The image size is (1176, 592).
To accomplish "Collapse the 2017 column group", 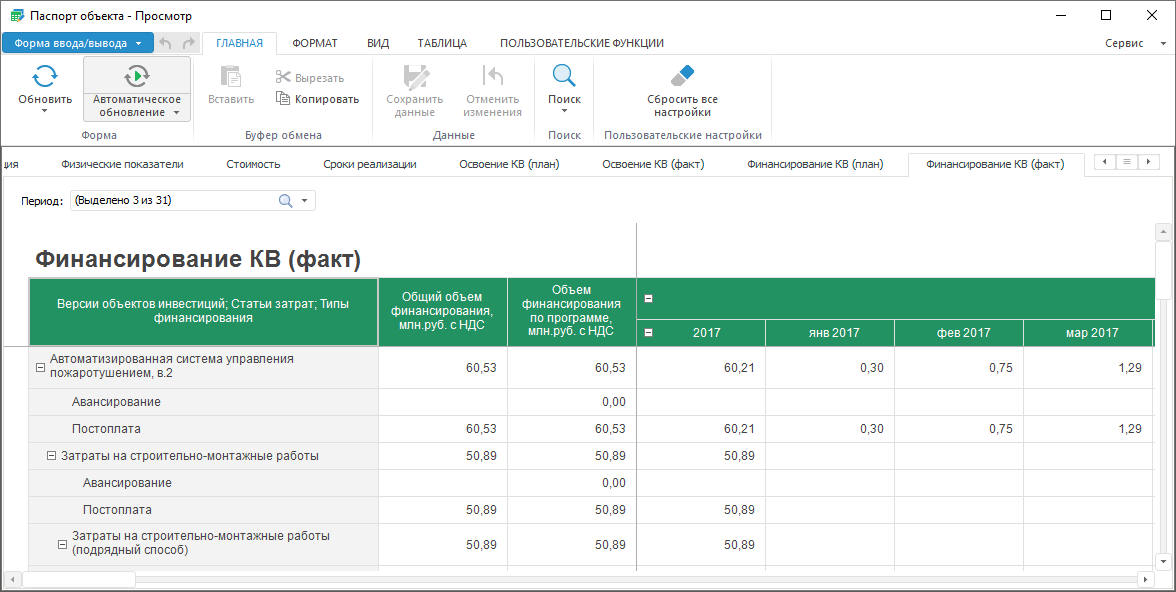I will (648, 333).
